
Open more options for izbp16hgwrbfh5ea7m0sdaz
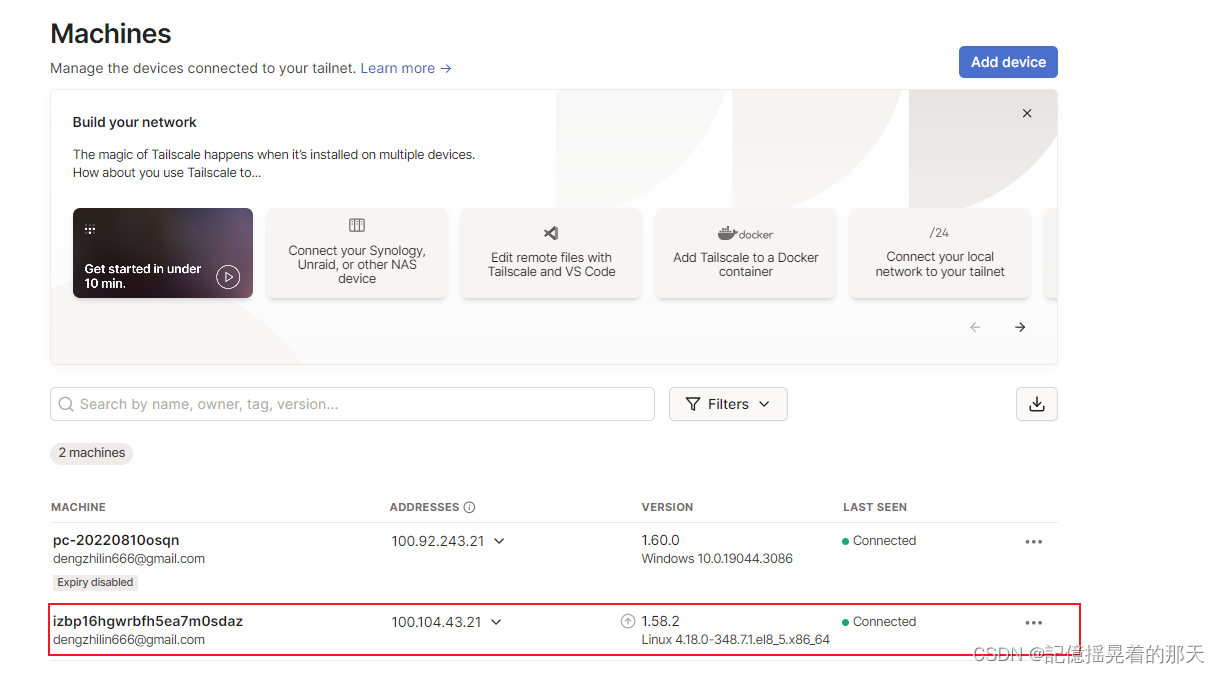coord(1034,623)
